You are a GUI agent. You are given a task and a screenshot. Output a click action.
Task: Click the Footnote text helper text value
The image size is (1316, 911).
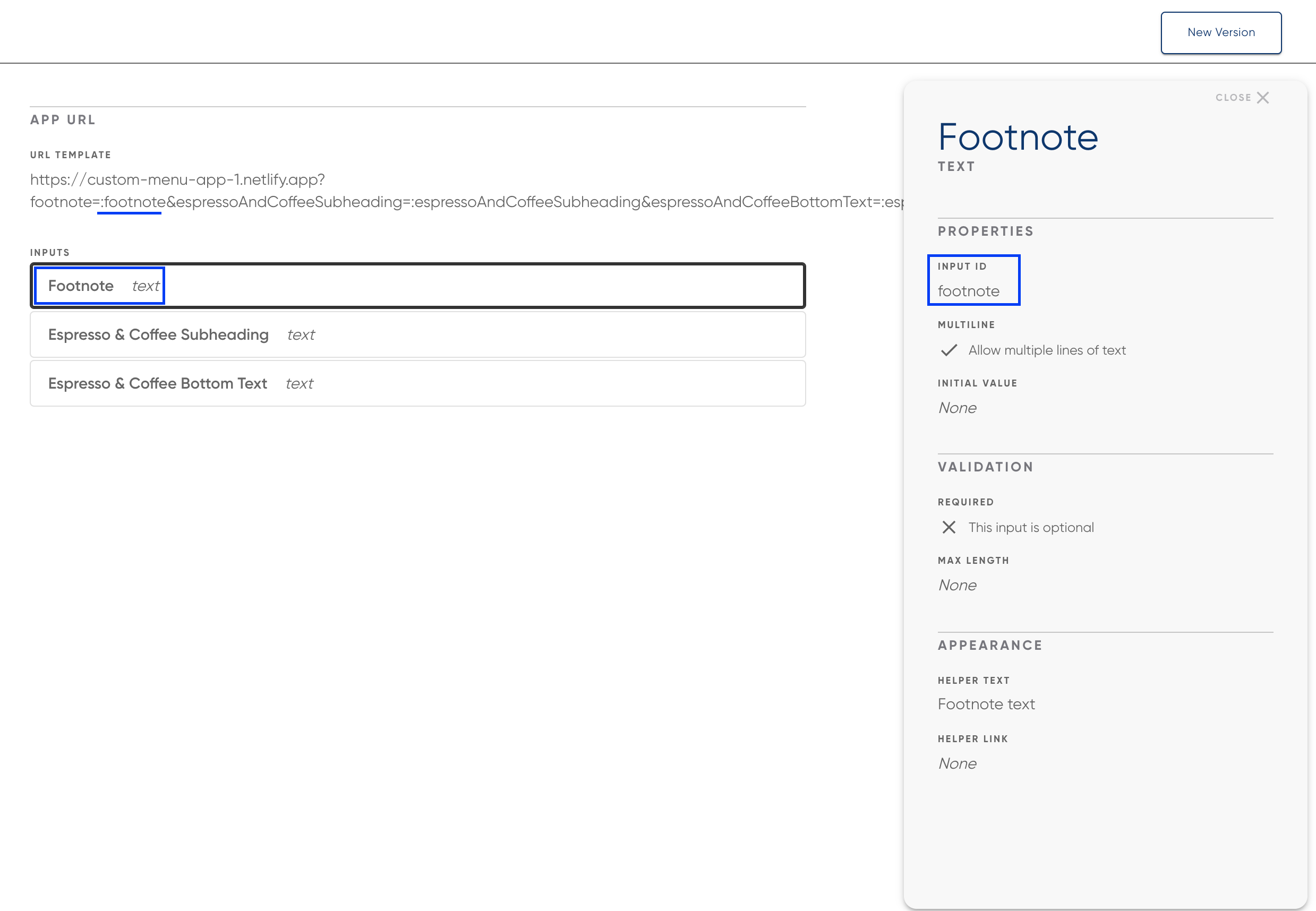[986, 704]
